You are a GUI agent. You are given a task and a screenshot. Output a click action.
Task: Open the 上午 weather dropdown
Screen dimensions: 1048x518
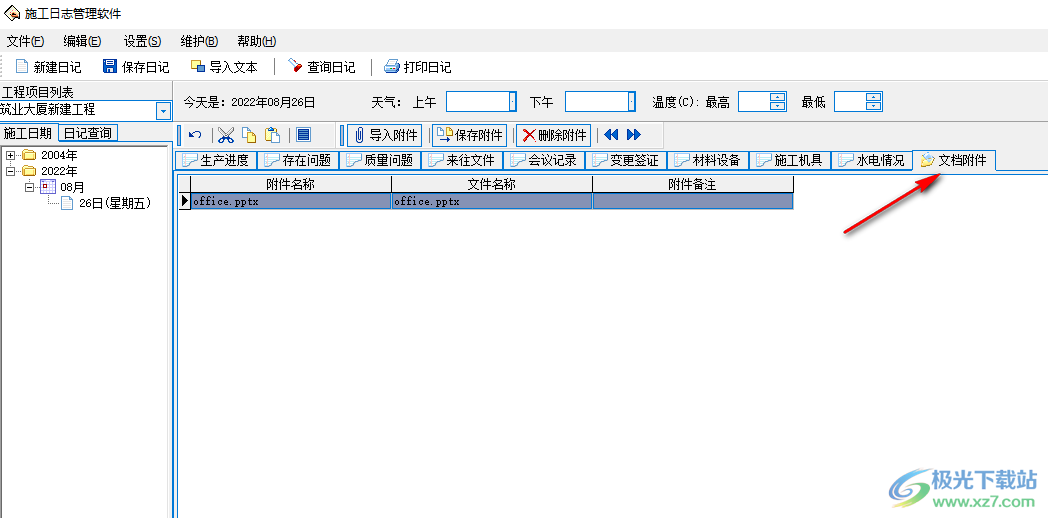click(x=513, y=102)
